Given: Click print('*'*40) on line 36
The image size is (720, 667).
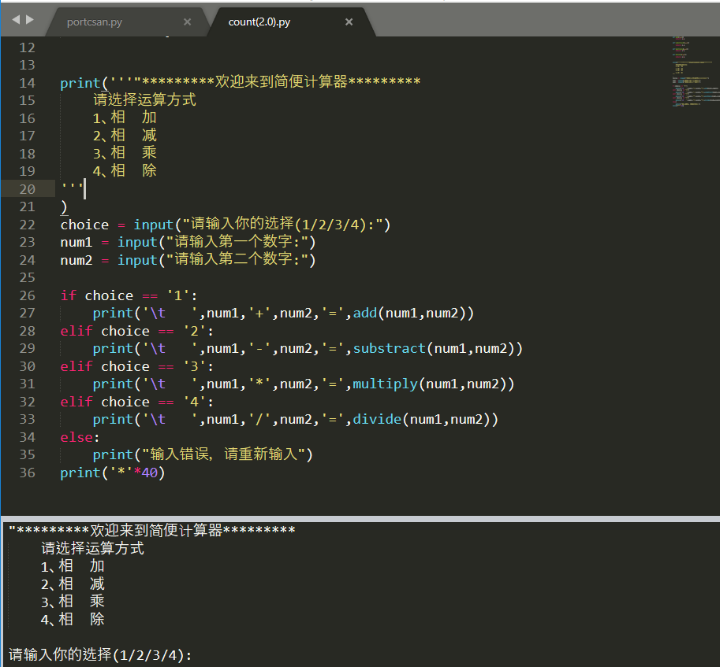Looking at the screenshot, I should (x=112, y=473).
